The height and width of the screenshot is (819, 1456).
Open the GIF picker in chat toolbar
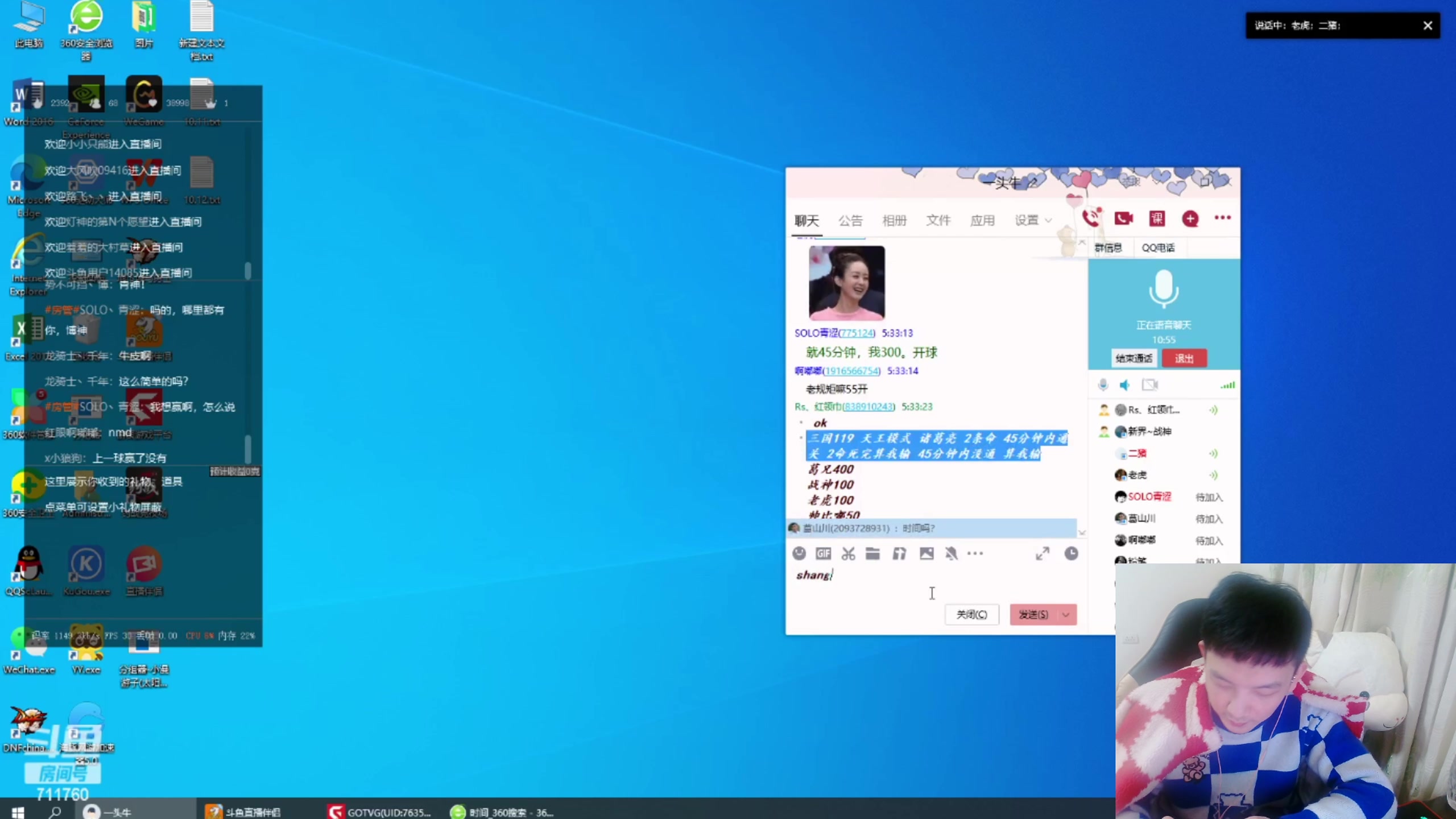[x=823, y=553]
